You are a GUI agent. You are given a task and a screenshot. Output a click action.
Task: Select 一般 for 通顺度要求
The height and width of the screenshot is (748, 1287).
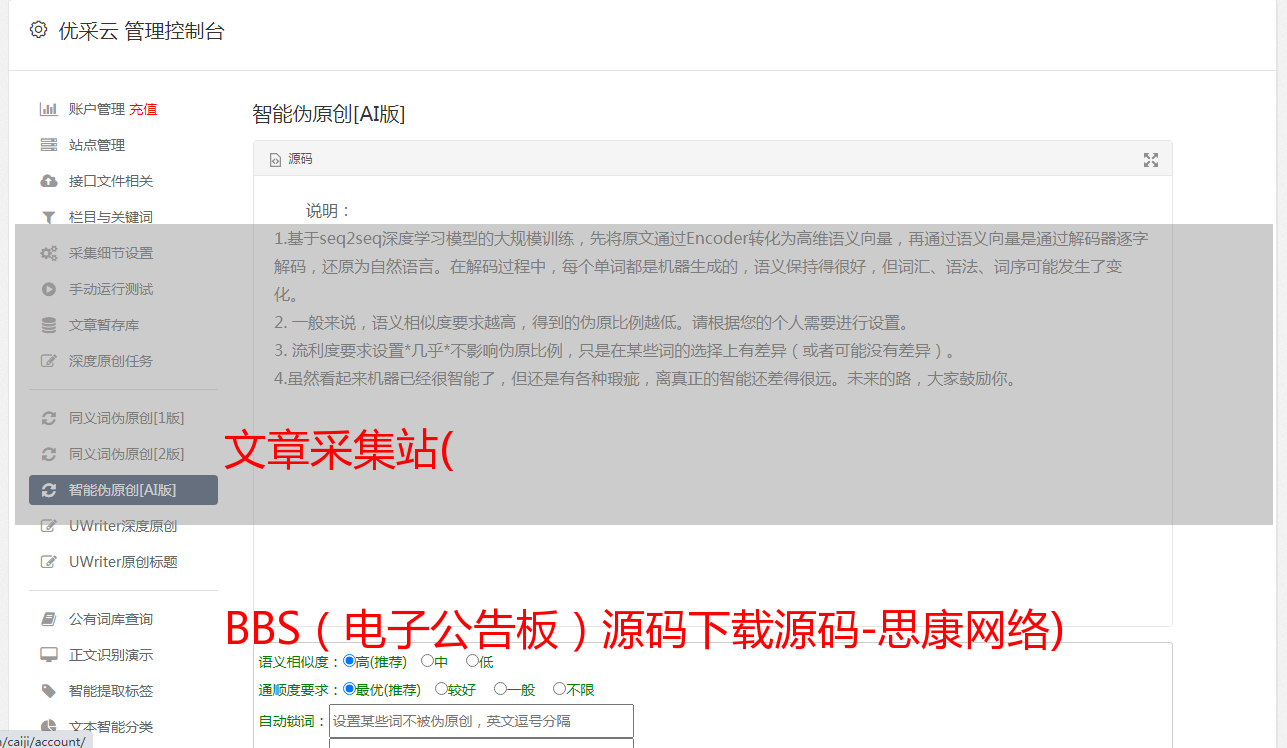click(x=500, y=688)
